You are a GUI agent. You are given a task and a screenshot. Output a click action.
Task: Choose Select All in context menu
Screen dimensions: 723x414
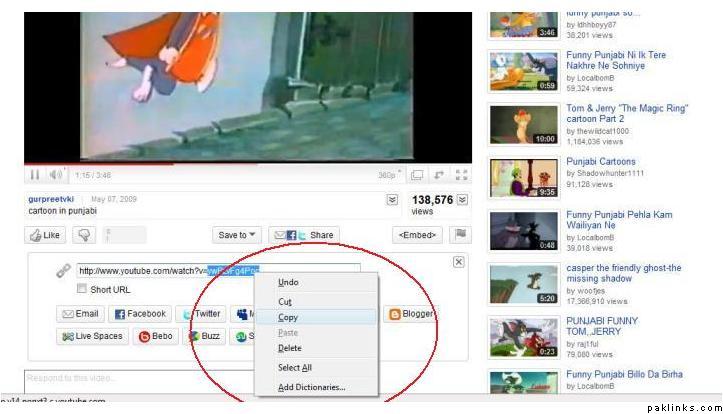294,368
